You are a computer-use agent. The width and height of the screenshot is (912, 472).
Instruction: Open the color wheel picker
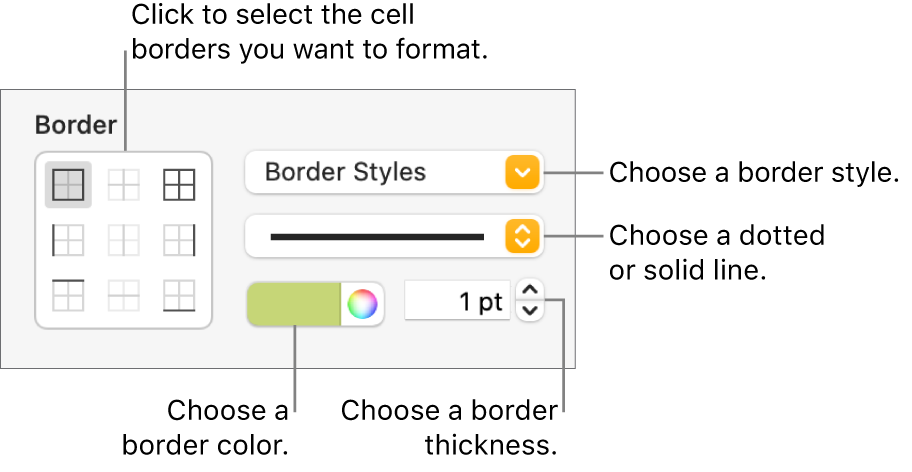point(362,304)
